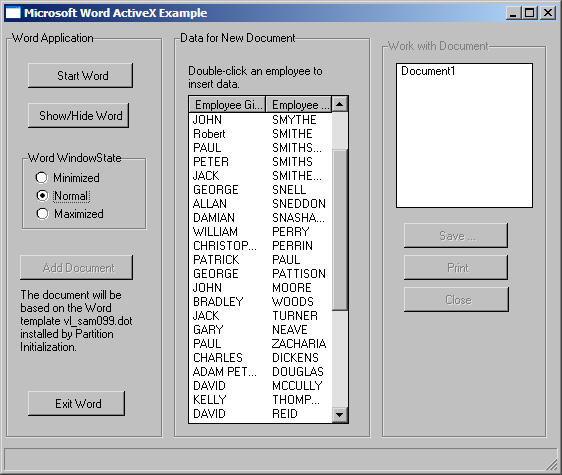Select the Minimized radio button
The image size is (562, 475).
tap(42, 177)
